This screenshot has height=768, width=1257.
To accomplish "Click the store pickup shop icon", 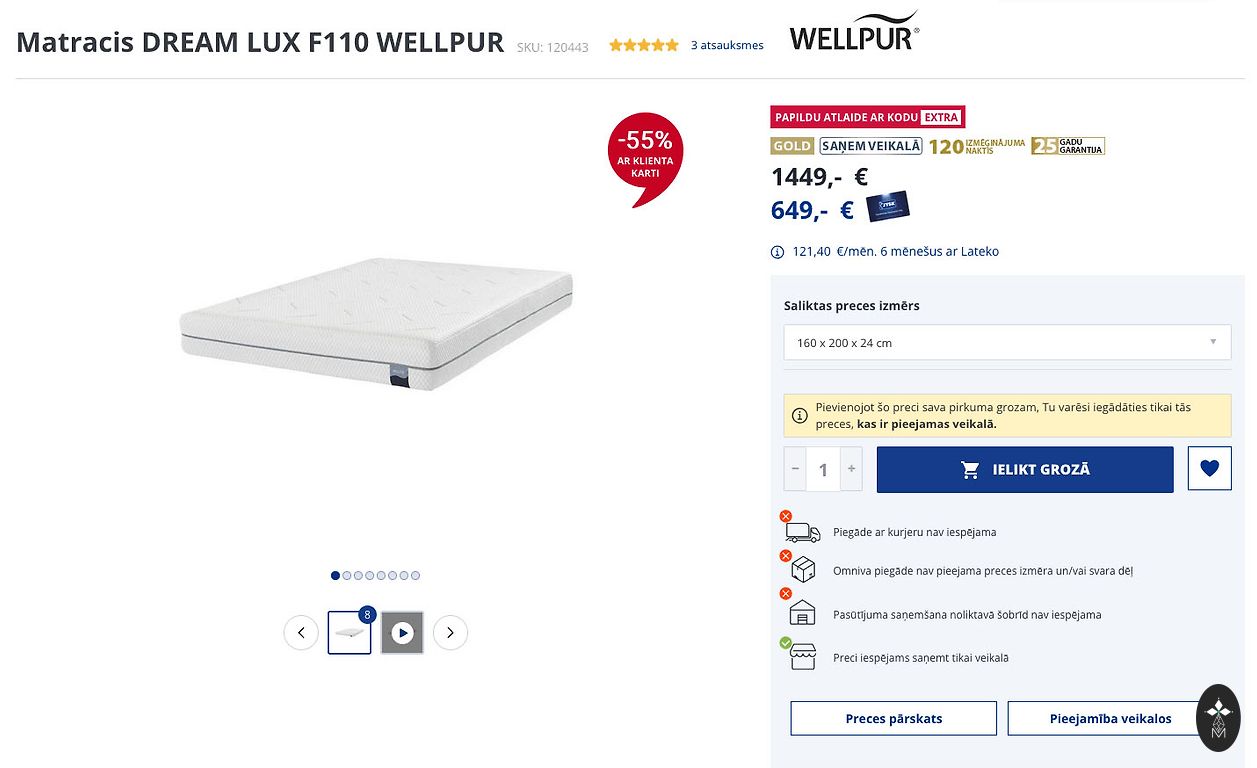I will click(x=803, y=657).
